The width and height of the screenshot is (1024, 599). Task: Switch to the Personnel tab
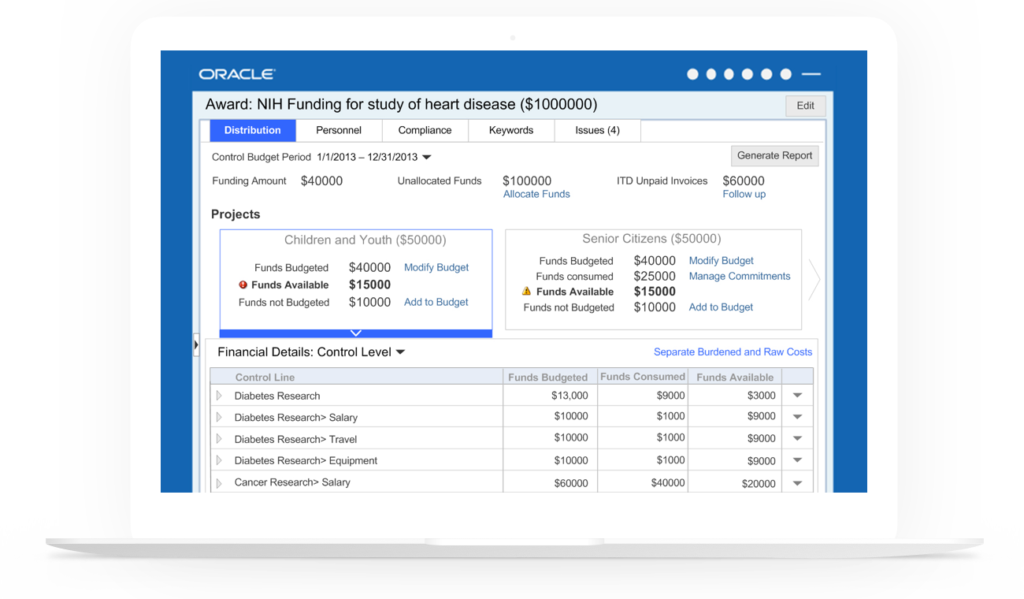click(x=338, y=130)
